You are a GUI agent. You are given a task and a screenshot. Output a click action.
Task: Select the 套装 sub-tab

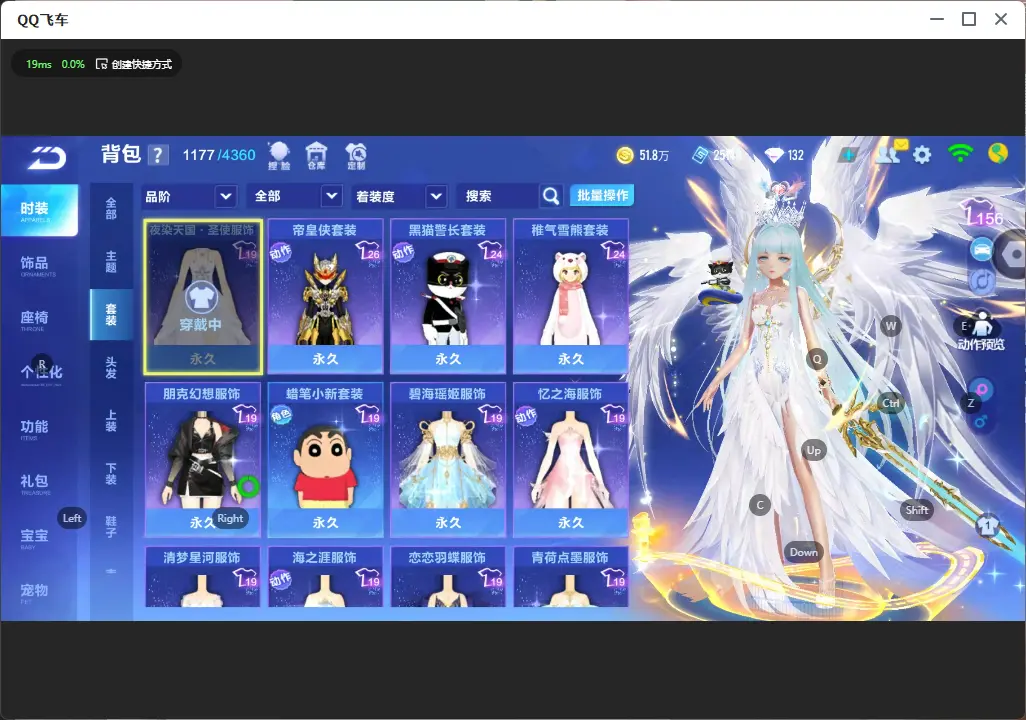click(111, 315)
